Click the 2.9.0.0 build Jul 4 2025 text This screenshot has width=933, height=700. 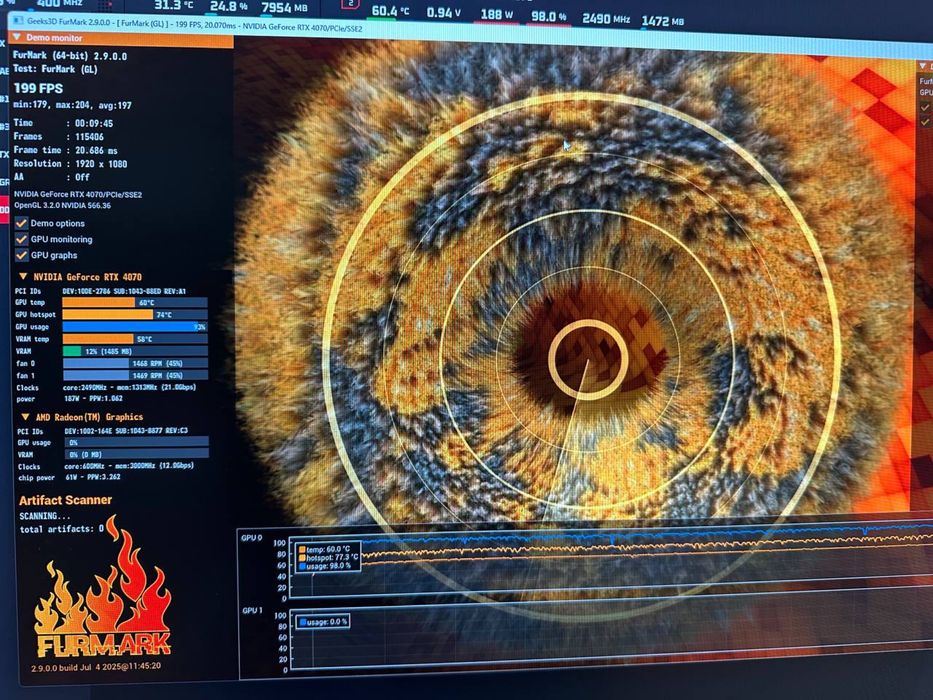(x=96, y=667)
